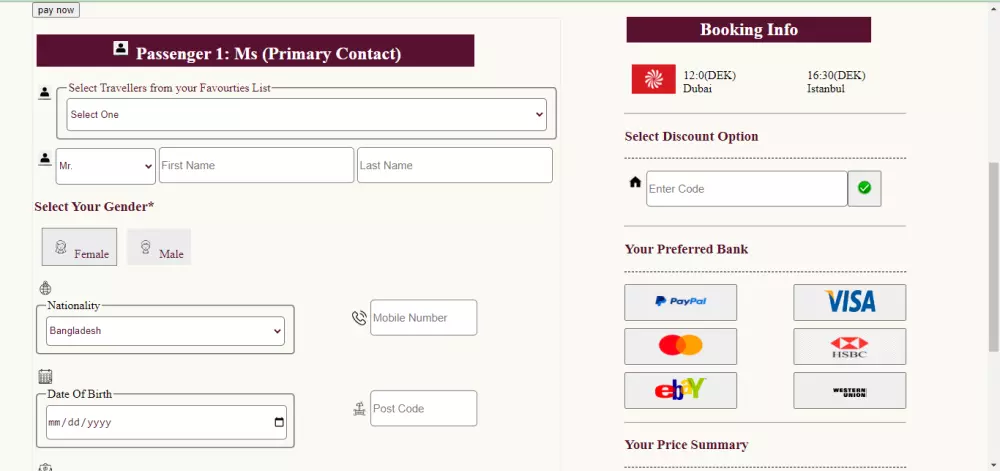Click the green discount code checkmark
Image resolution: width=1000 pixels, height=471 pixels.
(x=864, y=188)
